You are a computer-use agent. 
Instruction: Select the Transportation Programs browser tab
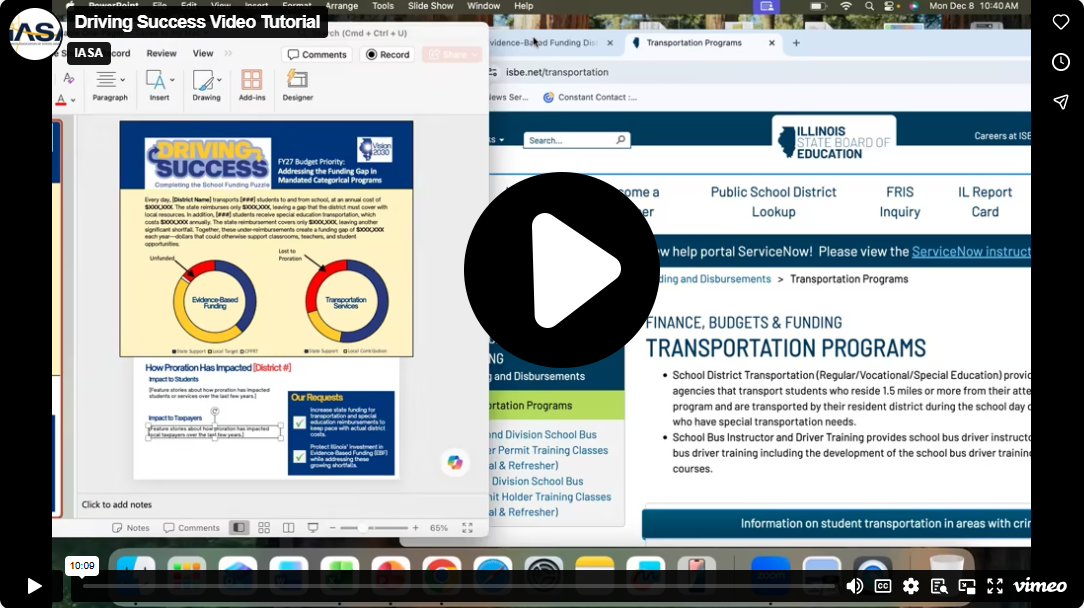(x=694, y=43)
